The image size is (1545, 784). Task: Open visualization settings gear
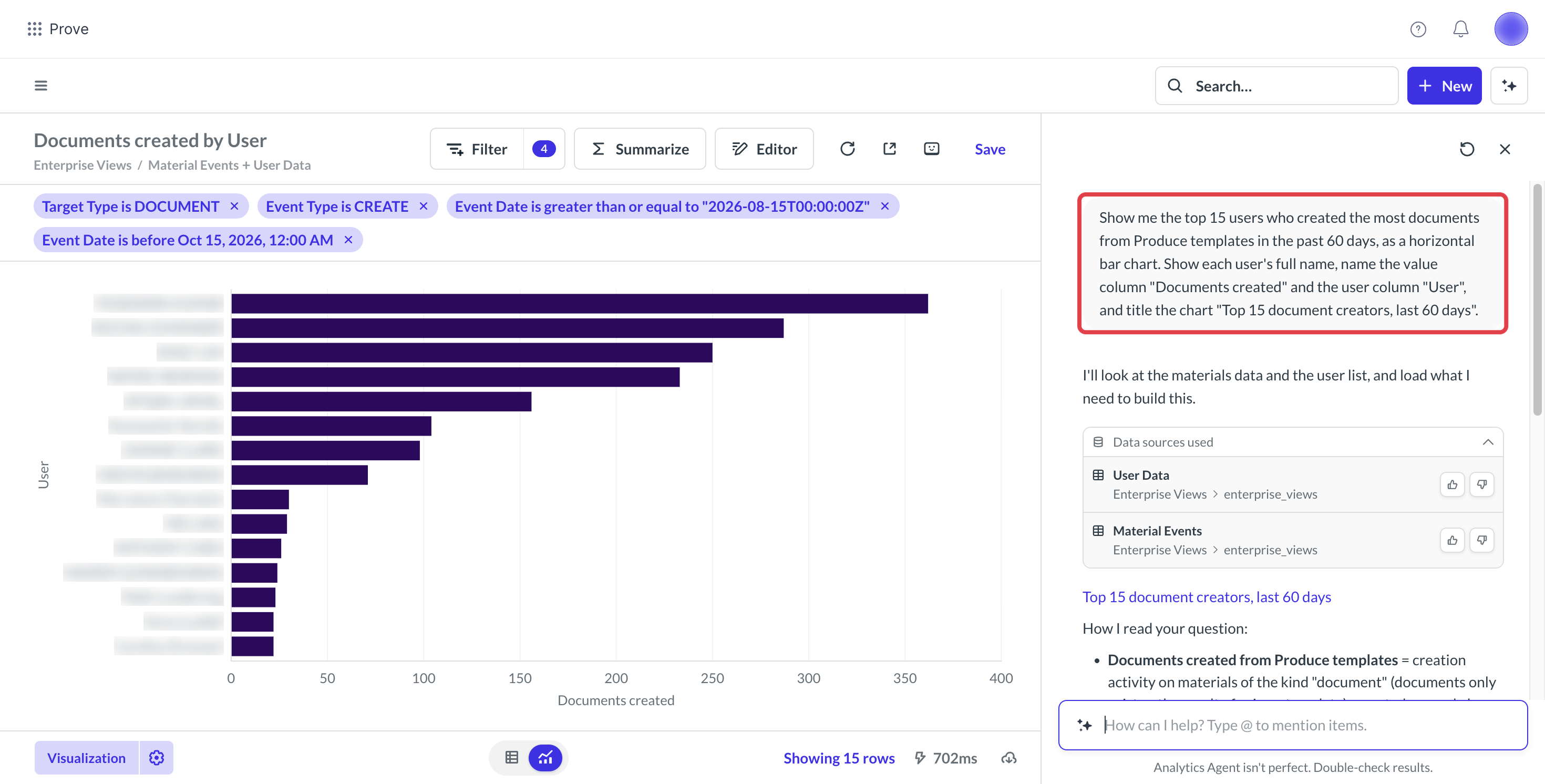pyautogui.click(x=156, y=758)
